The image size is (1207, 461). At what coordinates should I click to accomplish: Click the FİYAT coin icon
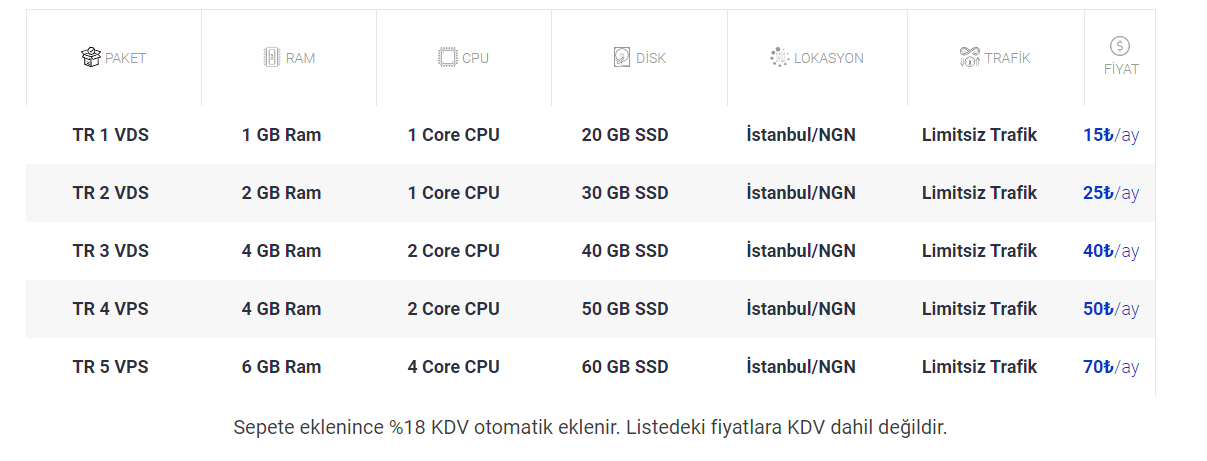[1120, 46]
